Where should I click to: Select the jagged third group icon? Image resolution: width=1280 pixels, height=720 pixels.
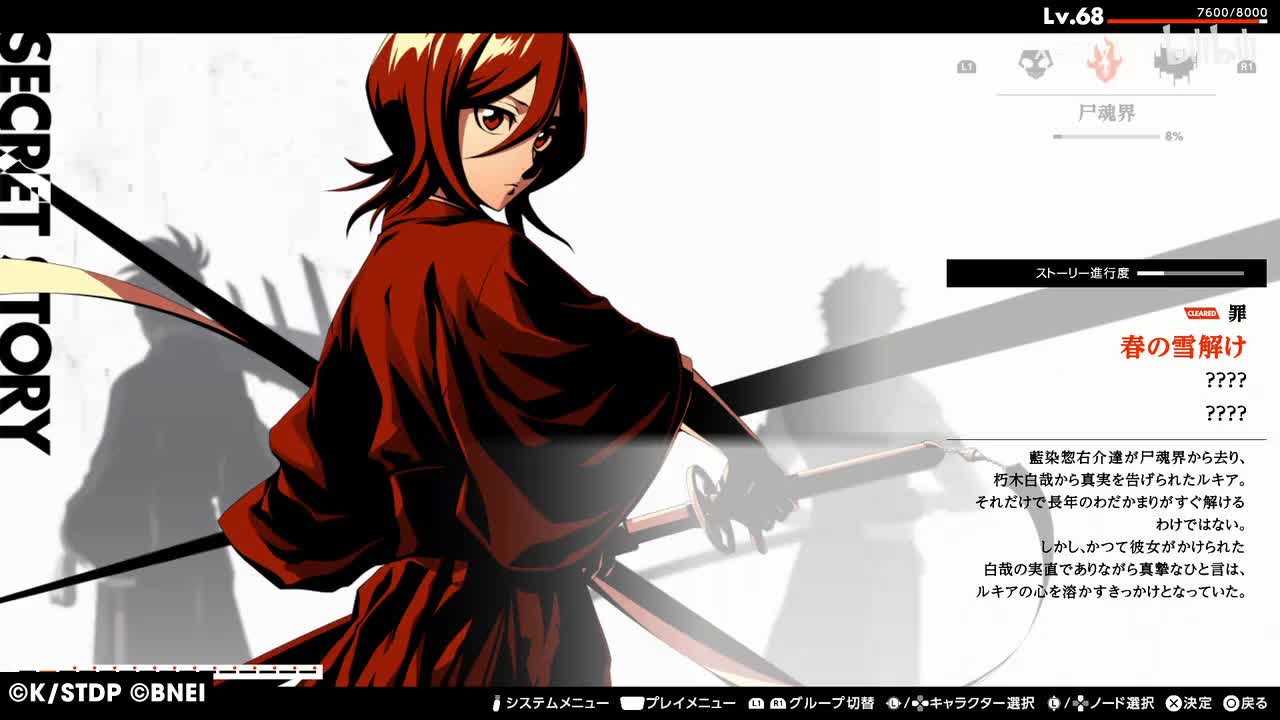point(1175,62)
